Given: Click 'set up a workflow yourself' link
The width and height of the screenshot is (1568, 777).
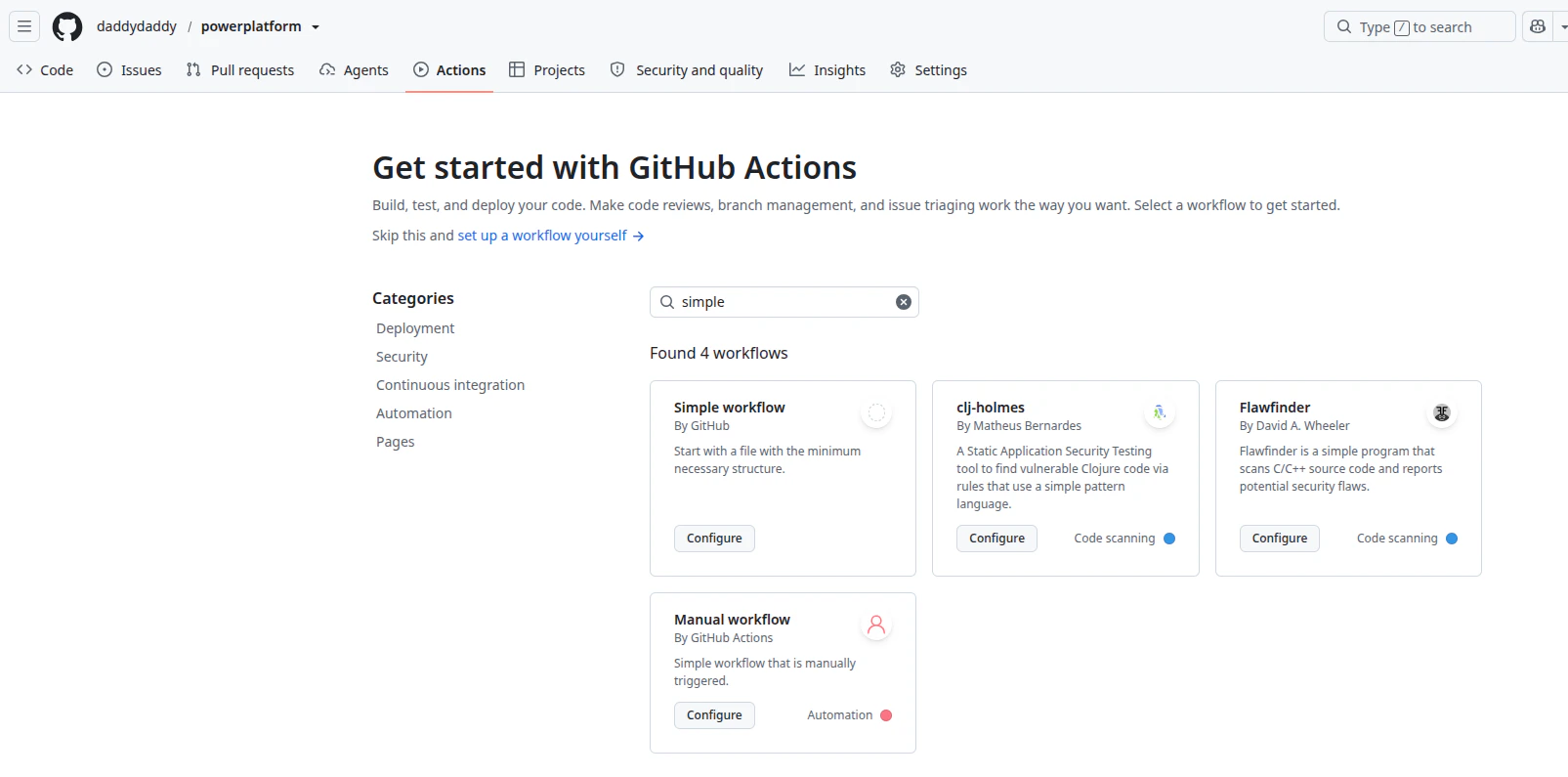Looking at the screenshot, I should (x=551, y=236).
